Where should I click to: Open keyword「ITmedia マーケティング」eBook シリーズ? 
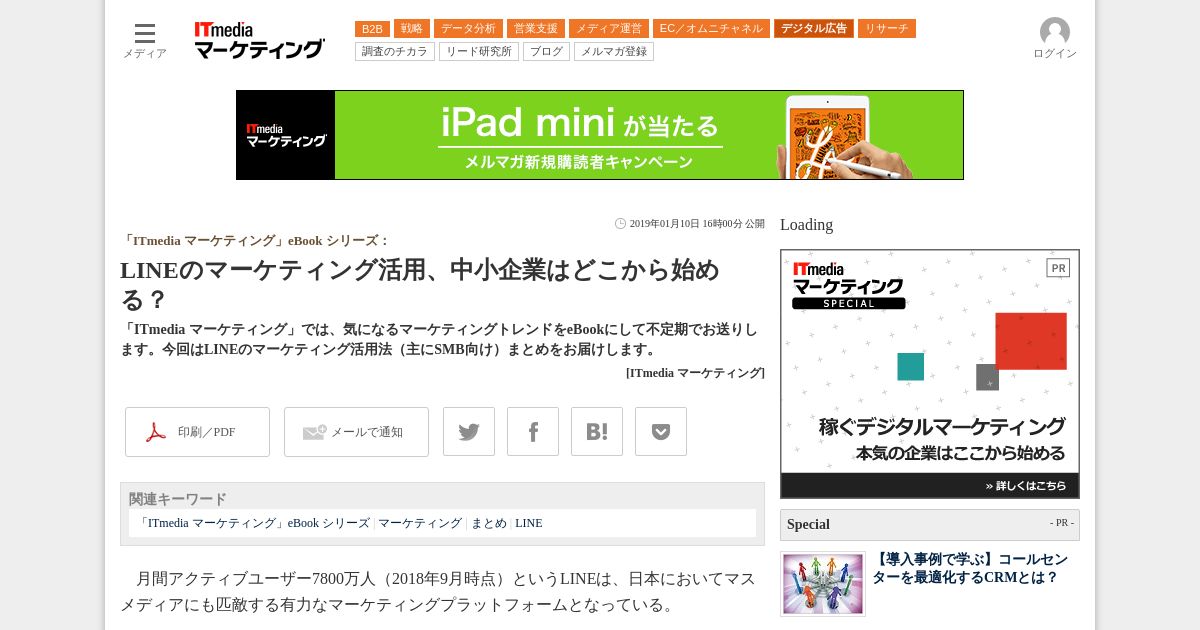253,523
